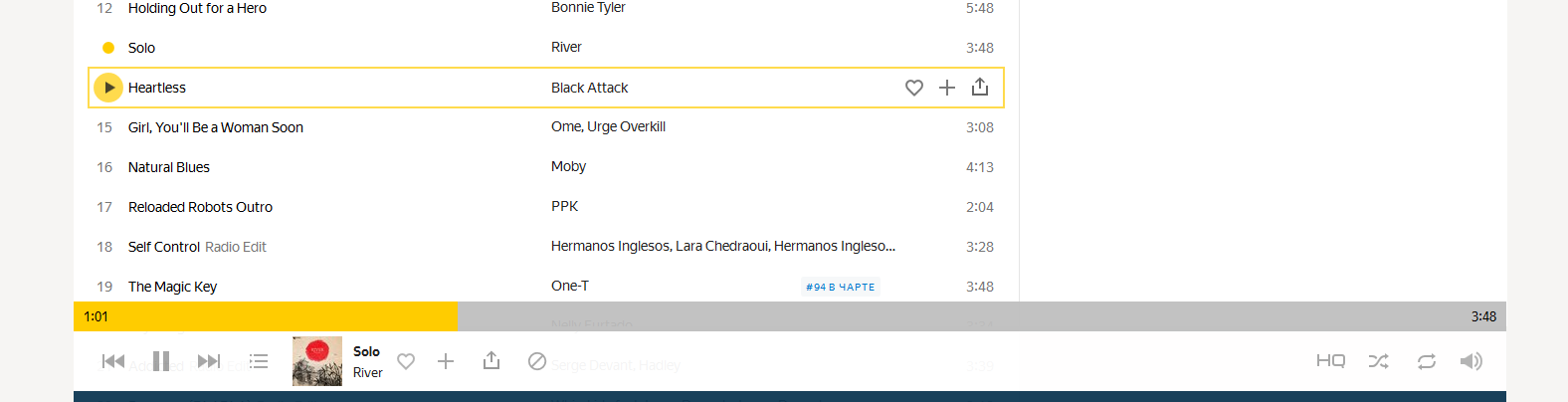Click the Solo album cover thumbnail
Screen dimensions: 1568x402
(x=317, y=361)
